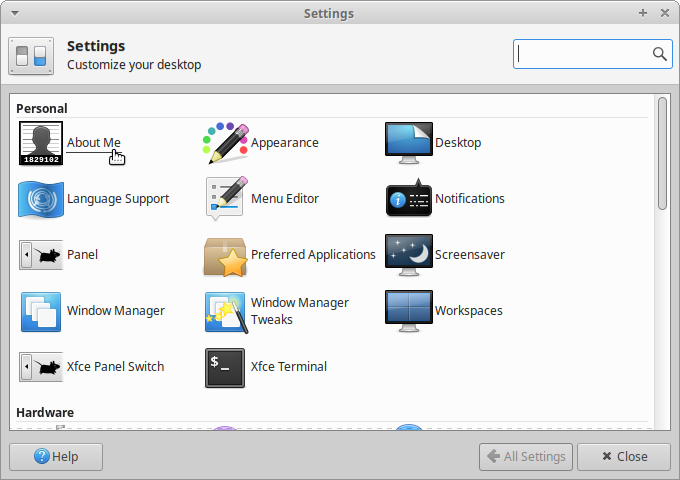Screen dimensions: 680x480
Task: Open the Screensaver moon icon
Action: click(409, 255)
